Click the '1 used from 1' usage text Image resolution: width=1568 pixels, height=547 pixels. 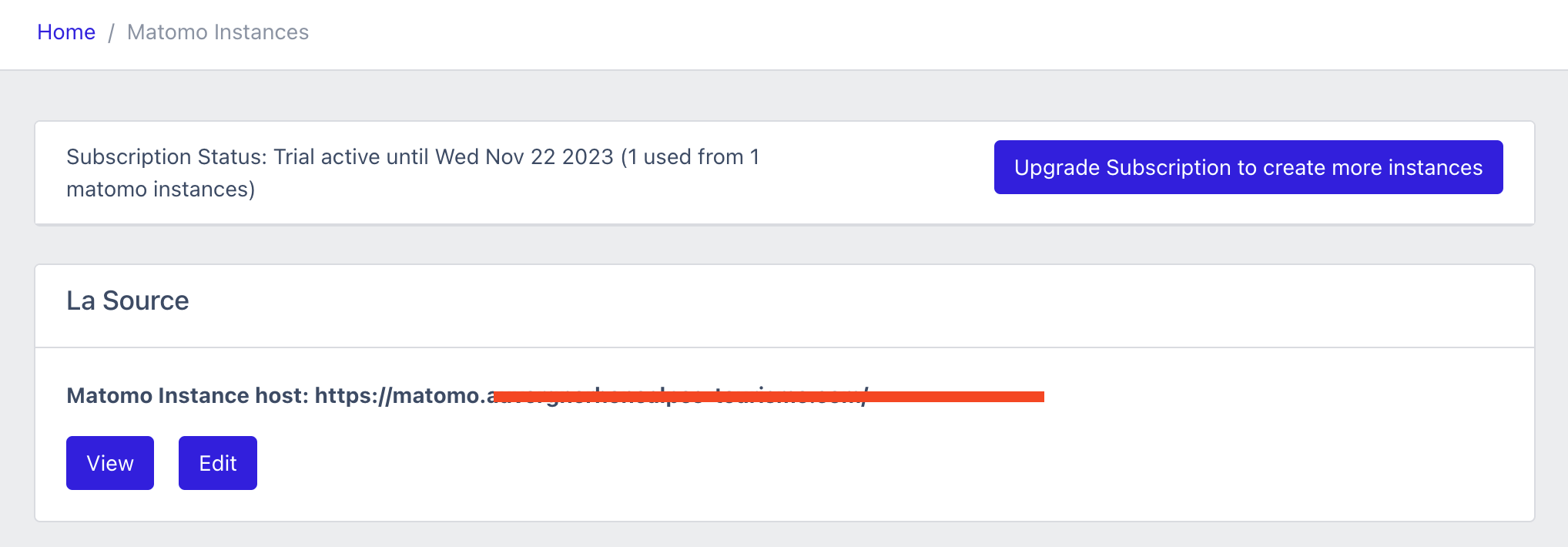[x=694, y=157]
